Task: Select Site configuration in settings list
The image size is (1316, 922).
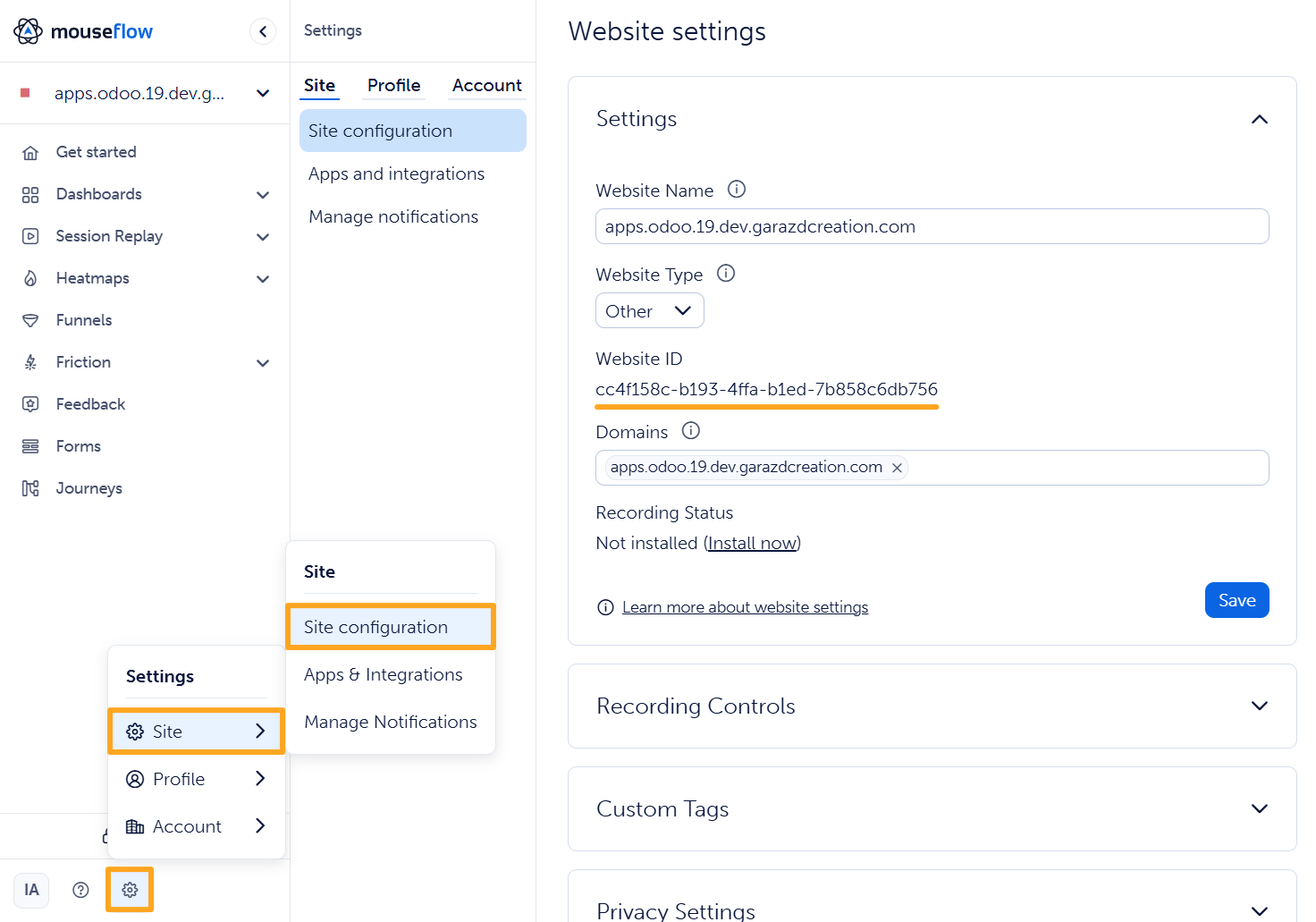Action: click(x=413, y=131)
